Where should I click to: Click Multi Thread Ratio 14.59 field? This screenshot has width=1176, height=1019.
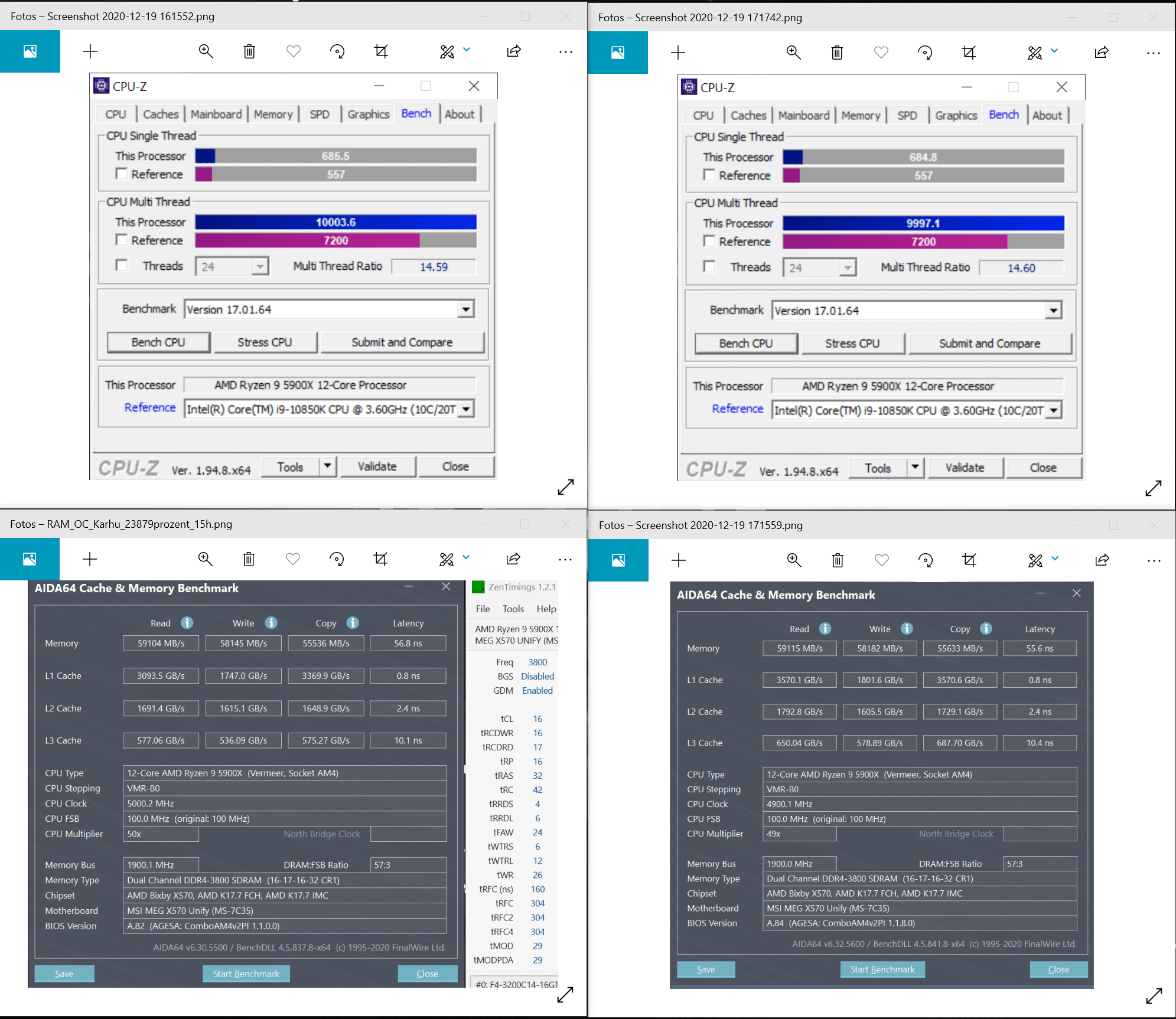(434, 267)
